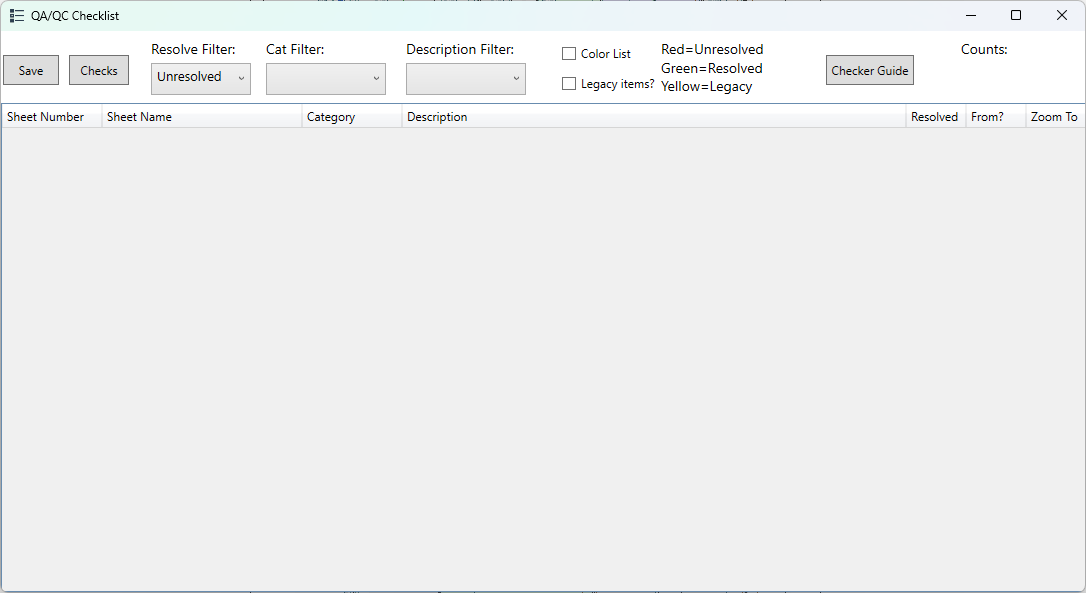This screenshot has width=1086, height=593.
Task: Open the Cat Filter dropdown
Action: [326, 79]
